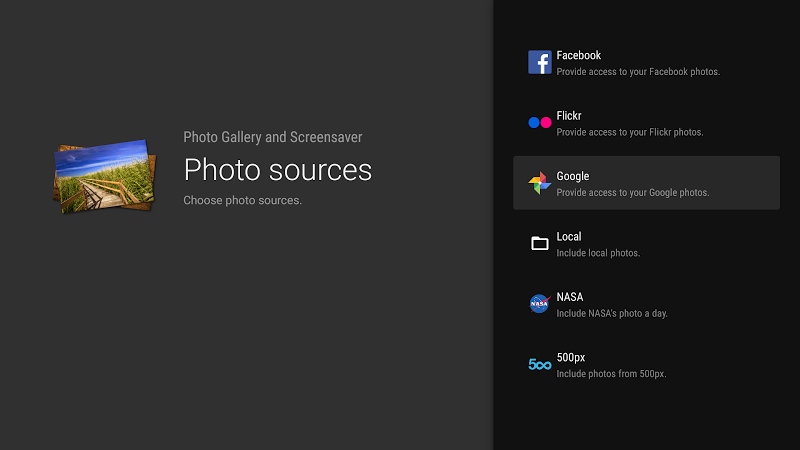Click "Provide access to your Facebook photos." text

638,72
